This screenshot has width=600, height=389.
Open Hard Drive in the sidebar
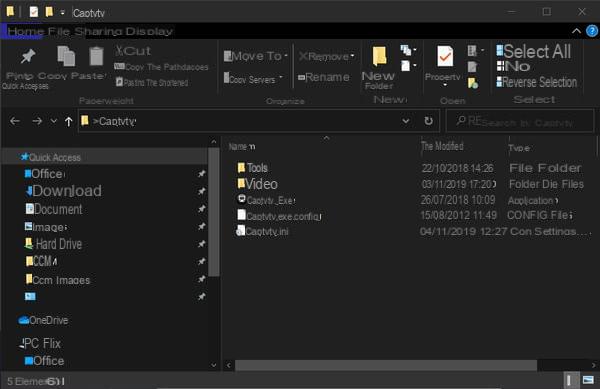coord(53,244)
